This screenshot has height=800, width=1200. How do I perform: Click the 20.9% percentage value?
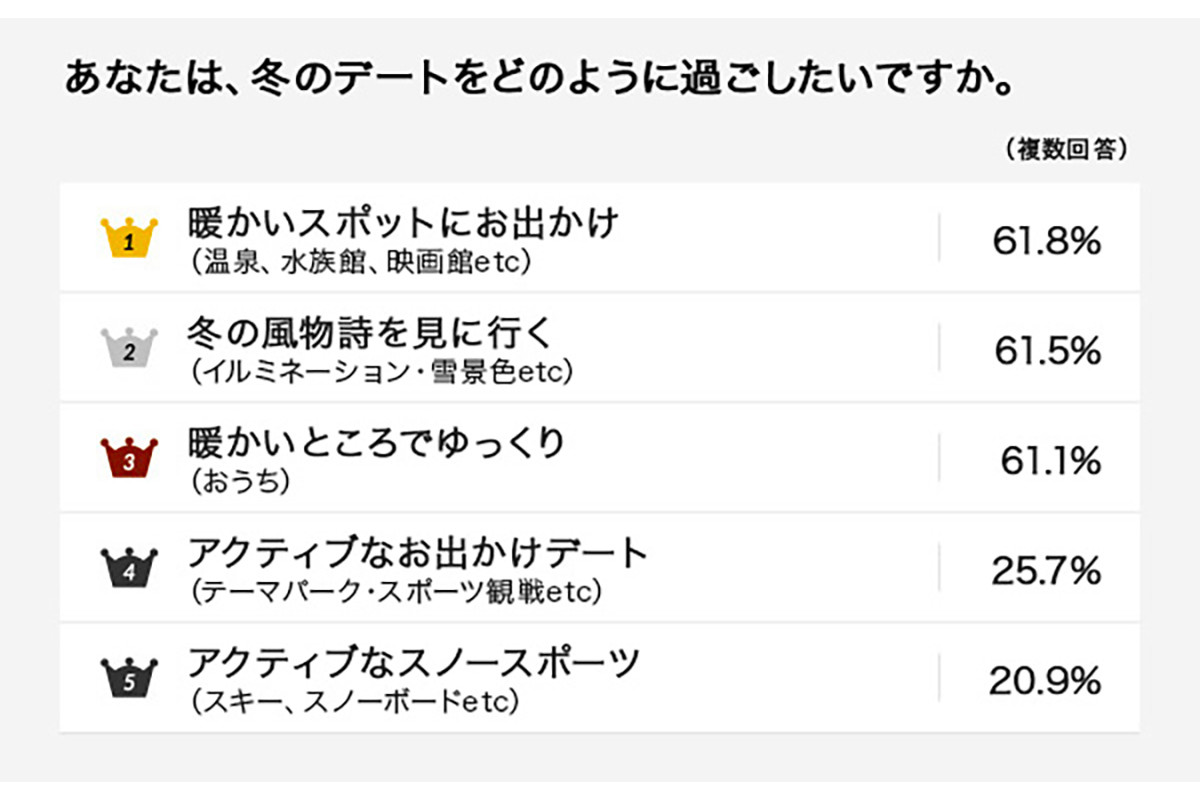[x=1045, y=681]
